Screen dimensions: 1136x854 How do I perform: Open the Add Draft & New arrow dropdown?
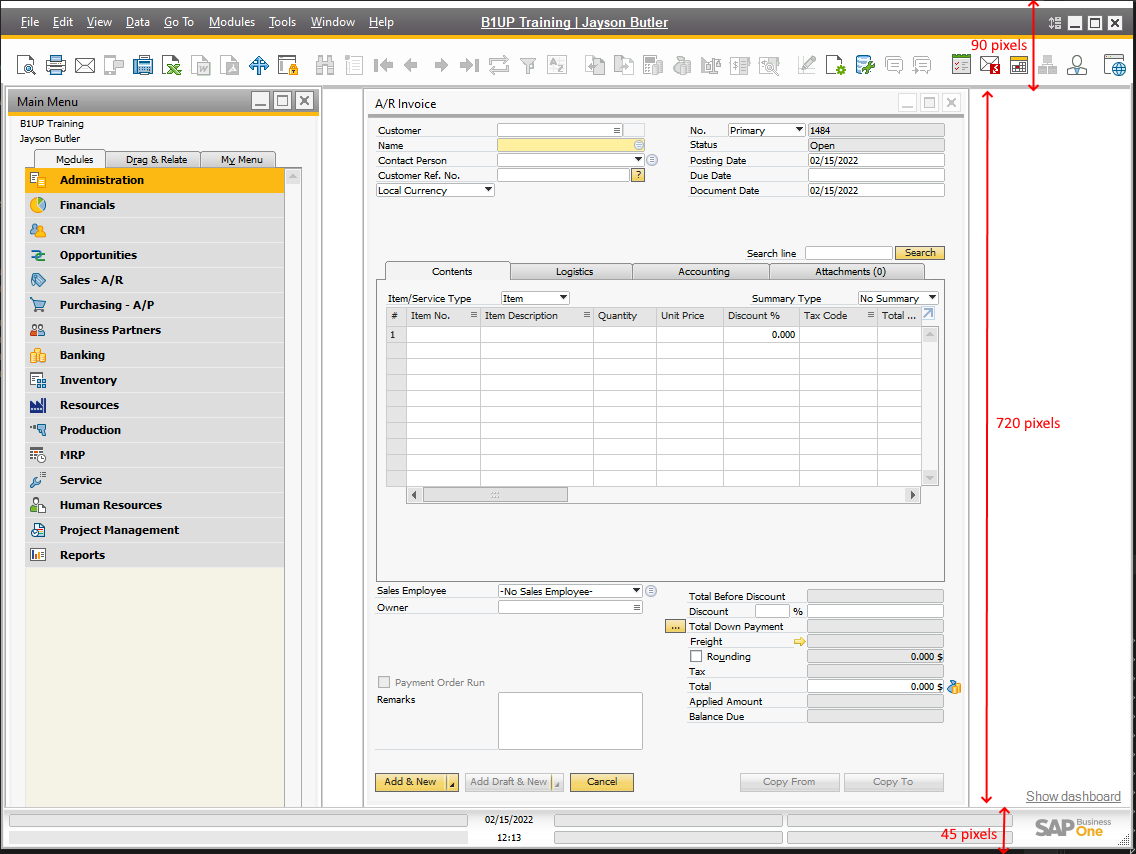pyautogui.click(x=557, y=782)
